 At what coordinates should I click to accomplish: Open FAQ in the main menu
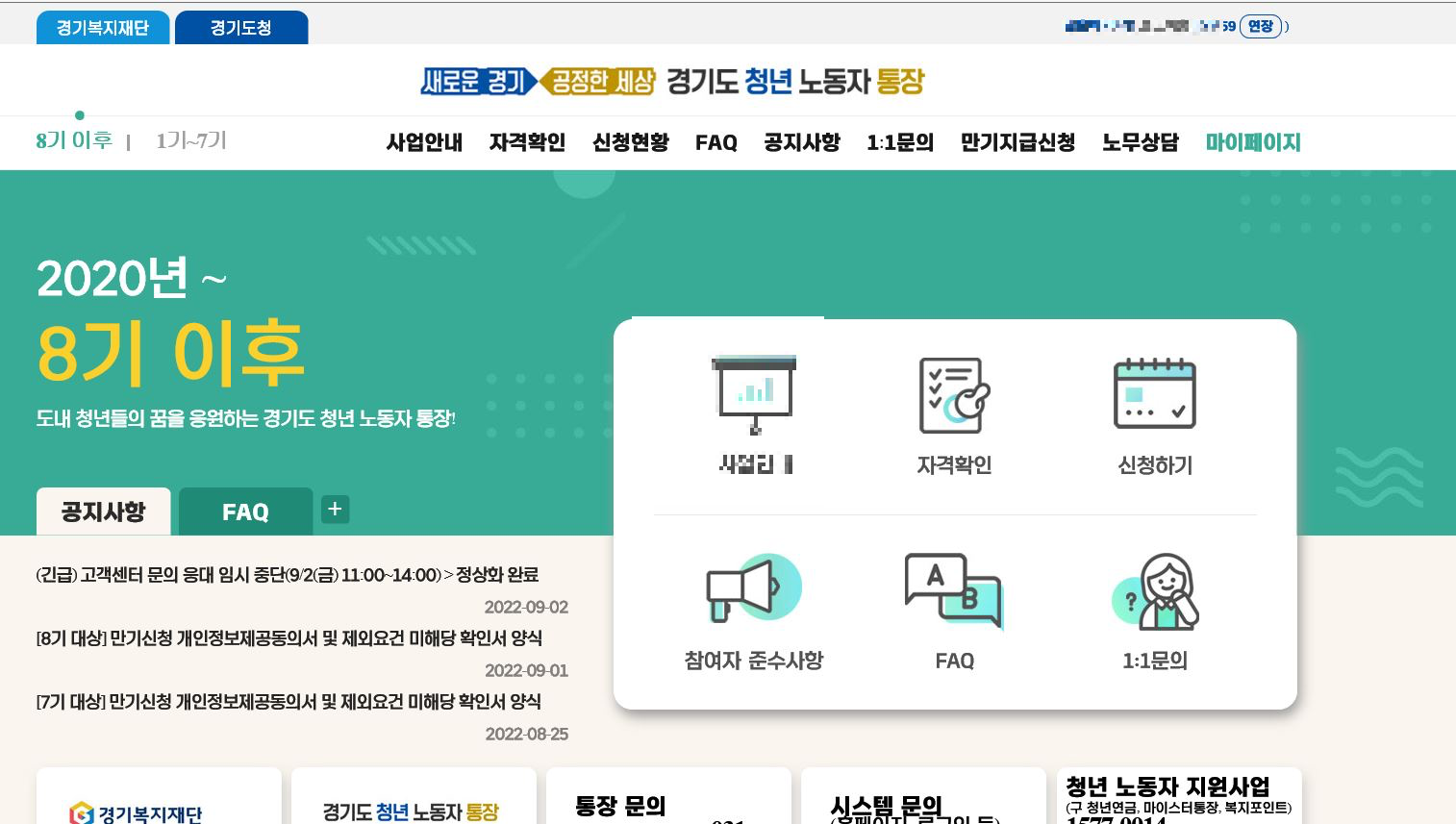point(716,142)
